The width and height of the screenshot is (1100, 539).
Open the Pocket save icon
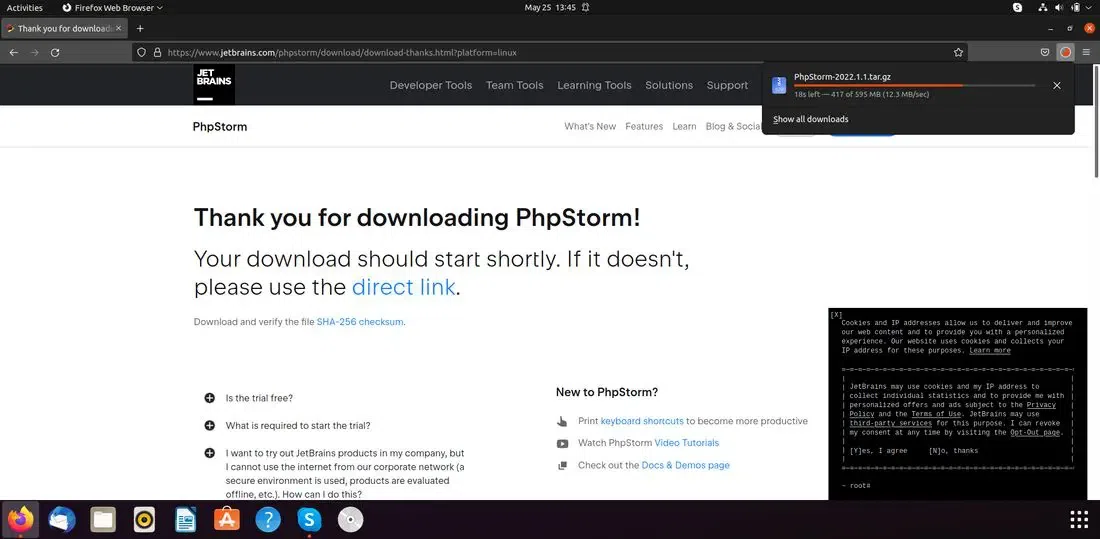coord(1045,53)
